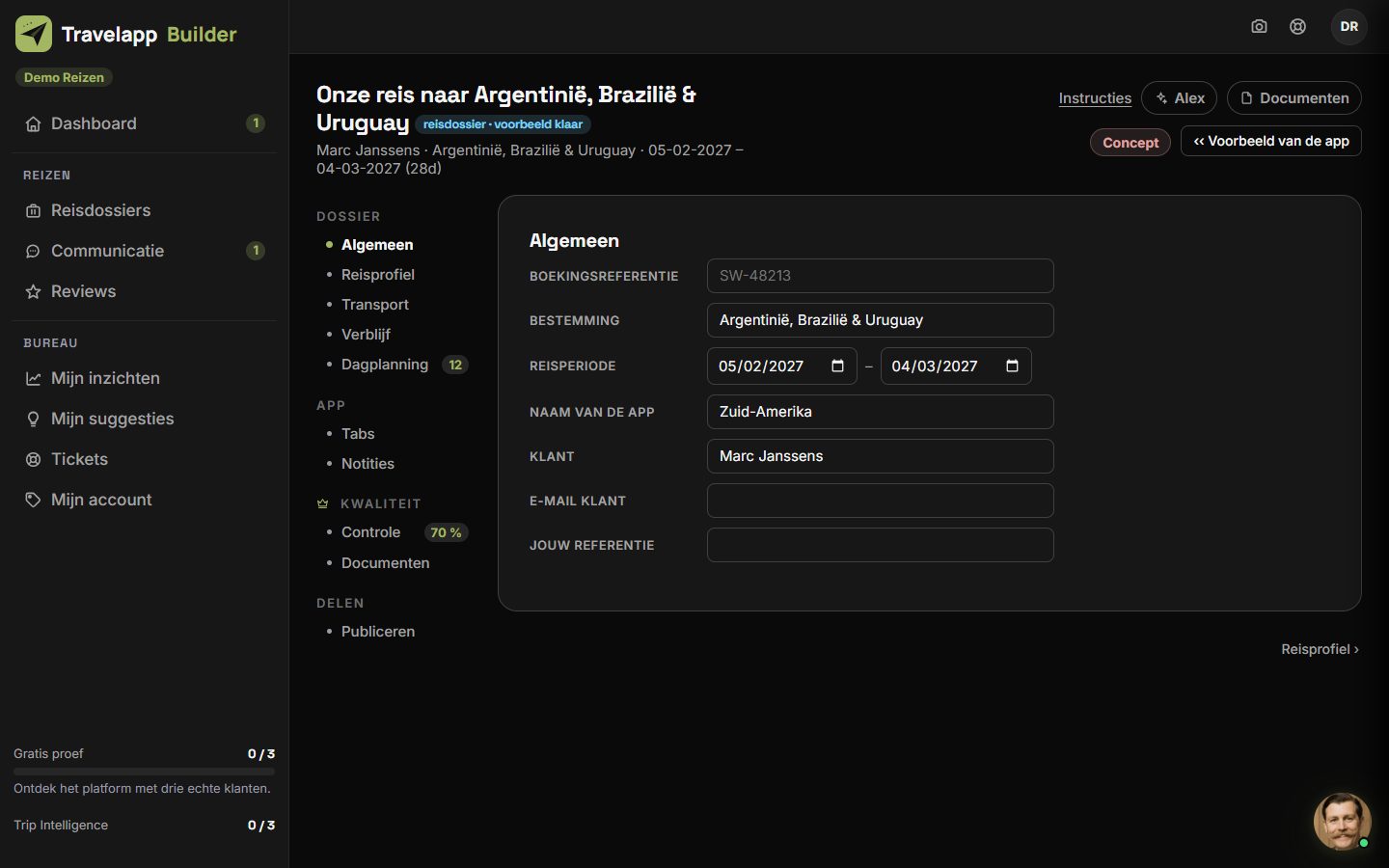Open the Documenten button in header

pos(1294,98)
